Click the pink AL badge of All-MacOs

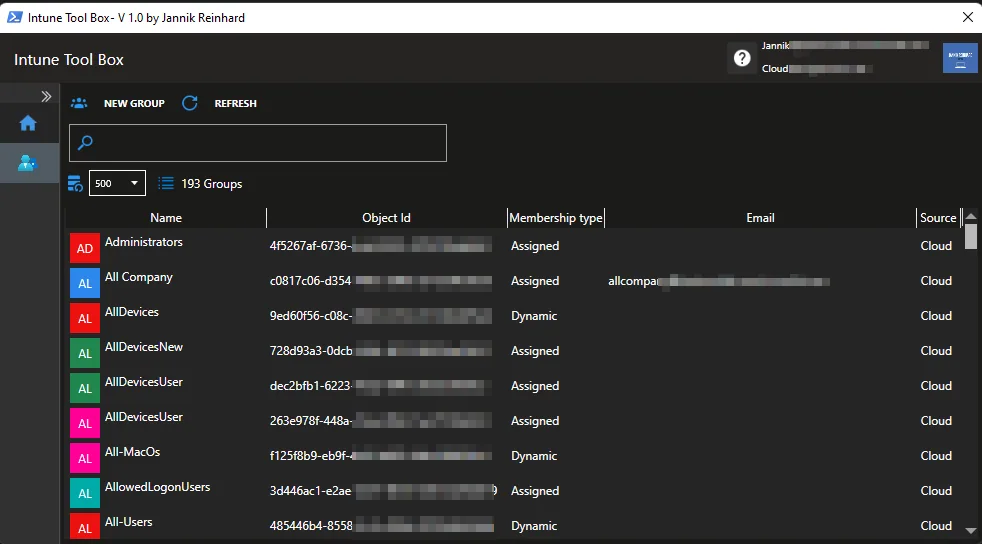click(85, 459)
